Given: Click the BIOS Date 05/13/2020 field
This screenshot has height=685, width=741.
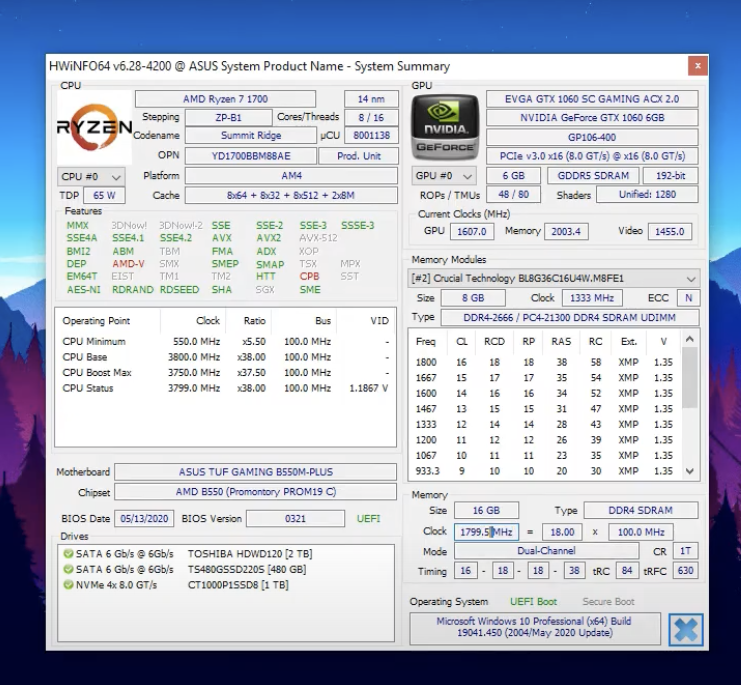Looking at the screenshot, I should pos(146,518).
